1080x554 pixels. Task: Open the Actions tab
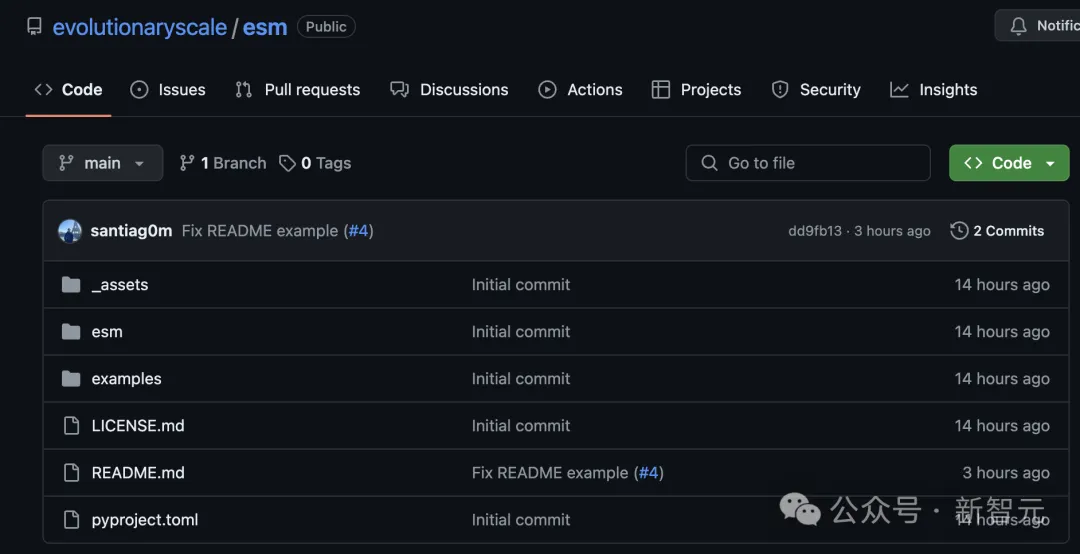(x=580, y=90)
